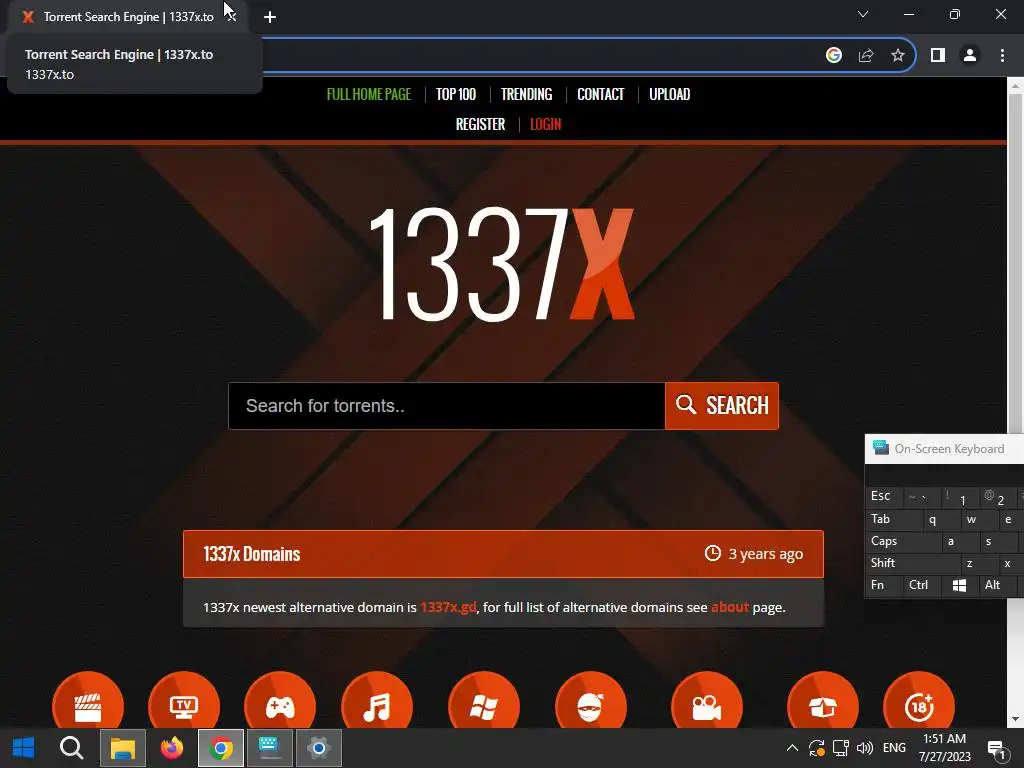Viewport: 1024px width, 768px height.
Task: Toggle Chrome side panel icon
Action: (938, 56)
